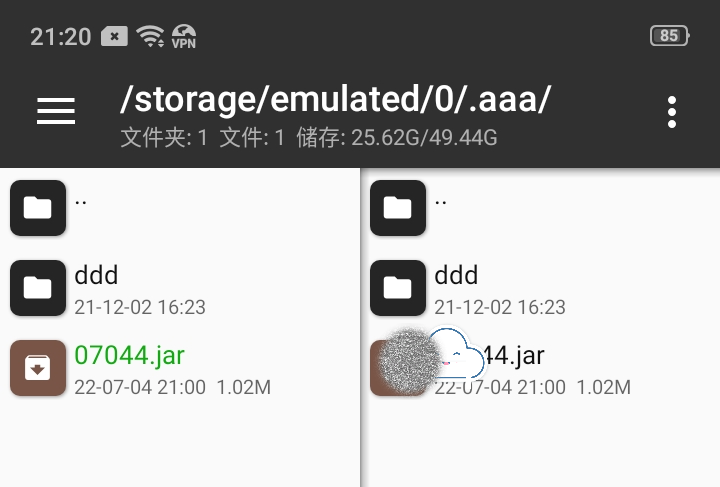Screen dimensions: 720x487
Task: Go up via '..' entry in left pane
Action: tap(80, 202)
